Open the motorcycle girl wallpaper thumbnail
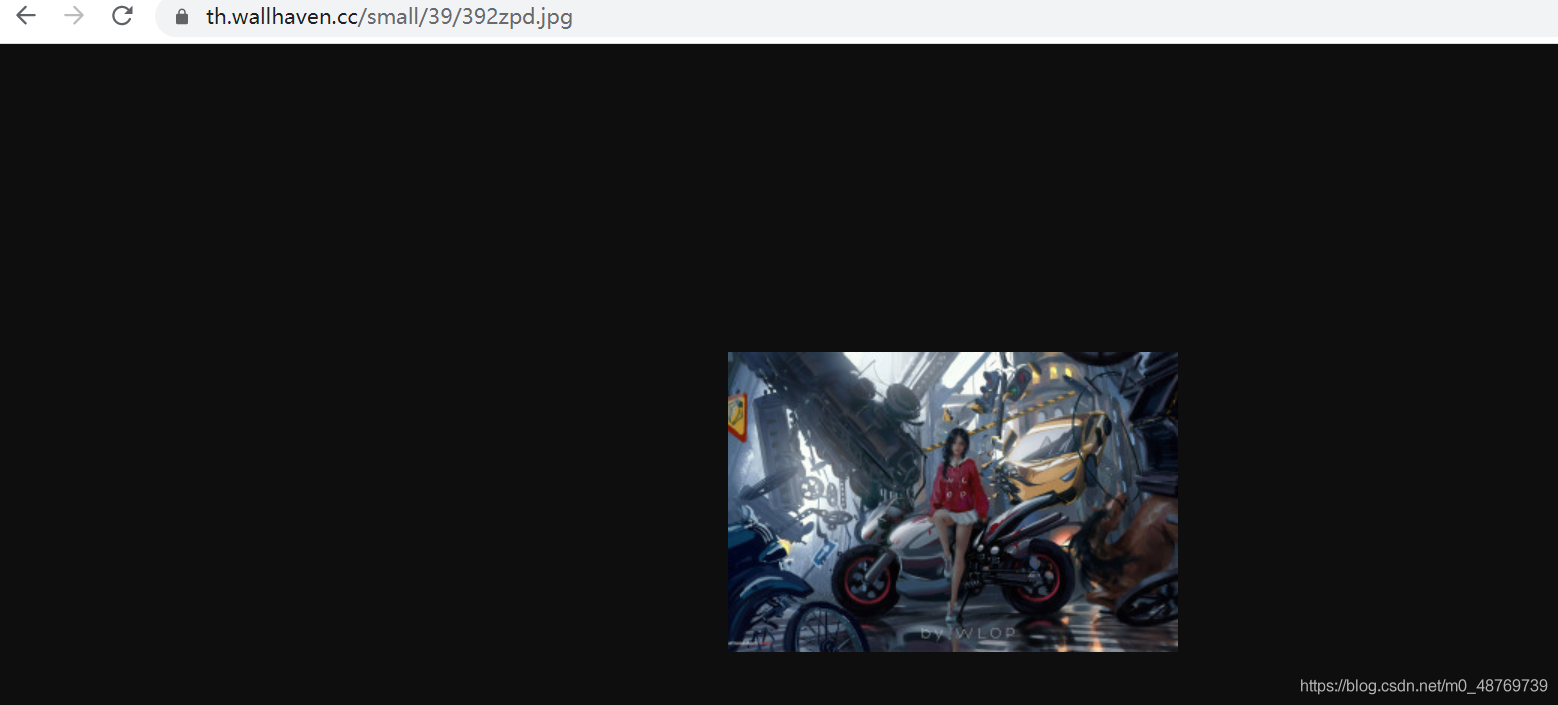Screen dimensions: 1558x705 point(952,501)
